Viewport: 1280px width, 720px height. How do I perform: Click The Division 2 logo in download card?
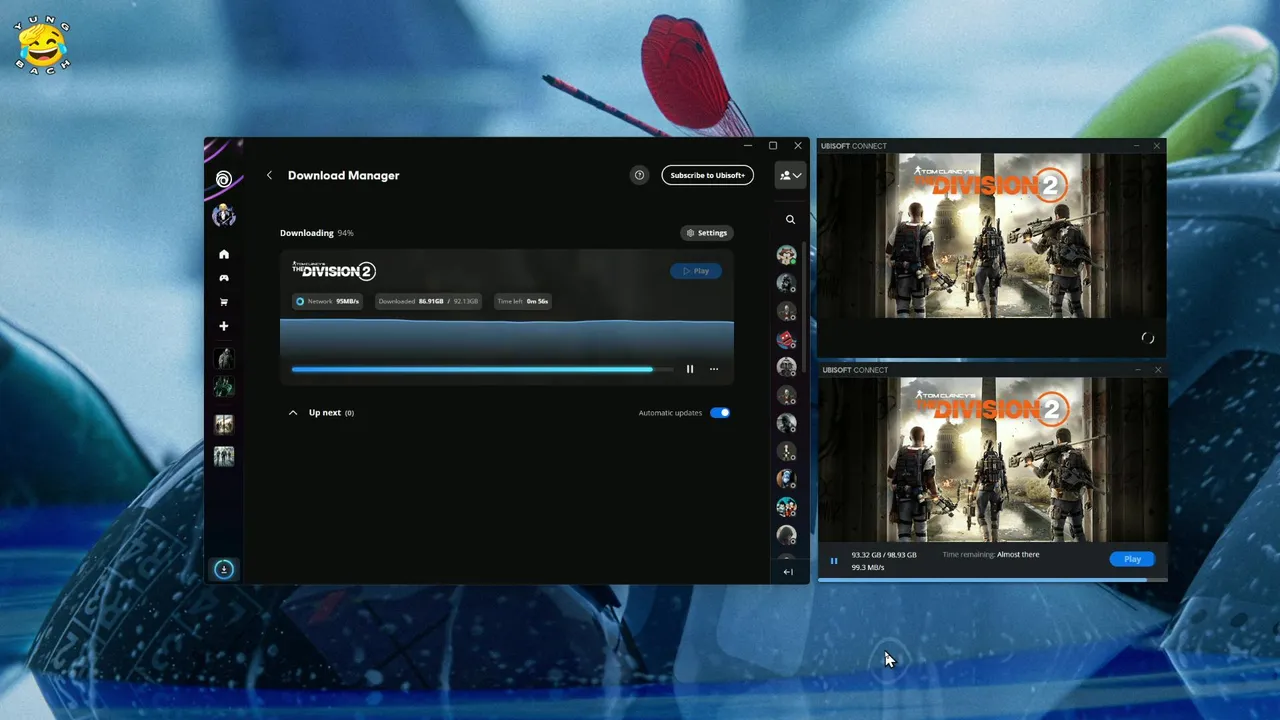[334, 270]
